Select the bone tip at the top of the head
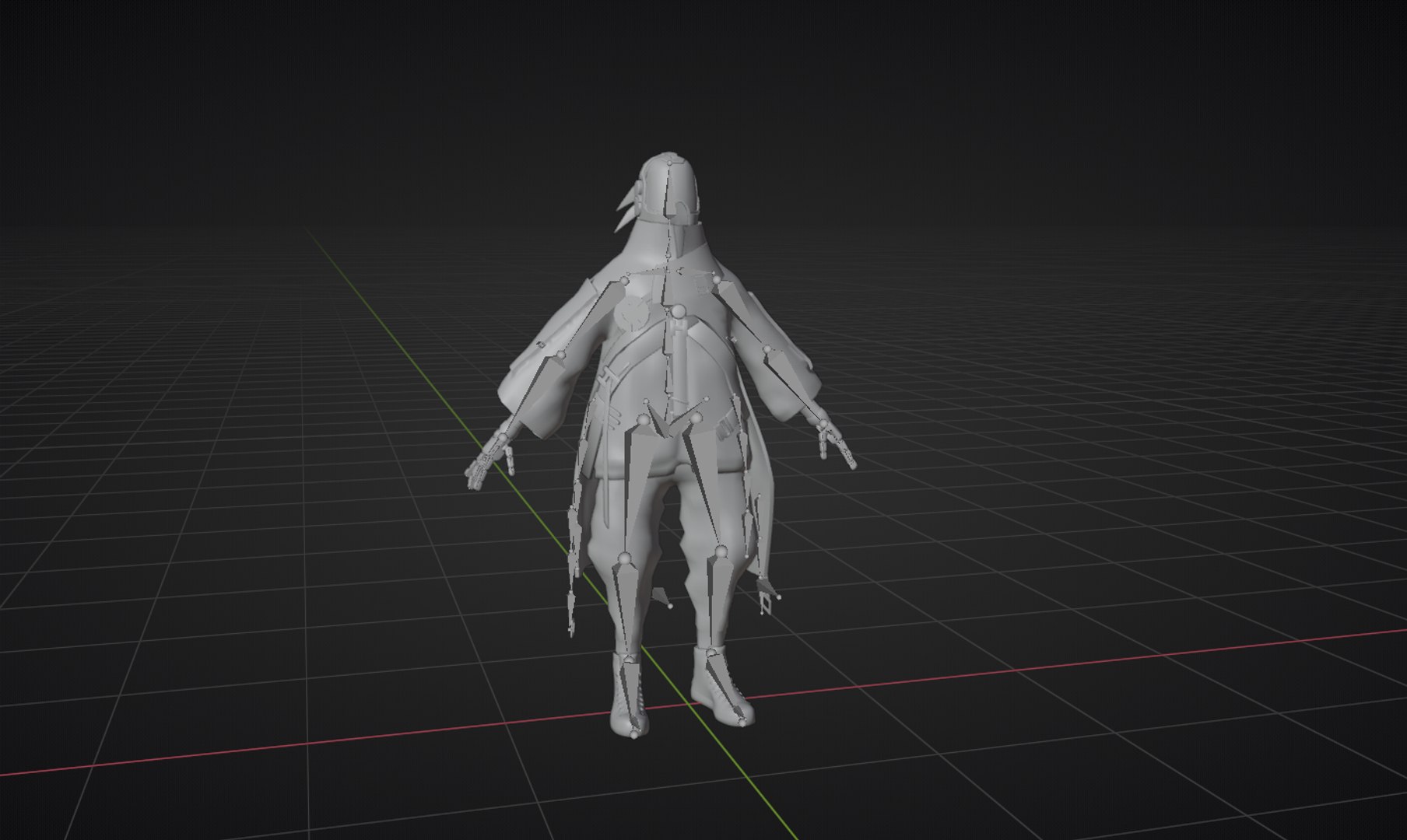The height and width of the screenshot is (840, 1407). tap(668, 162)
